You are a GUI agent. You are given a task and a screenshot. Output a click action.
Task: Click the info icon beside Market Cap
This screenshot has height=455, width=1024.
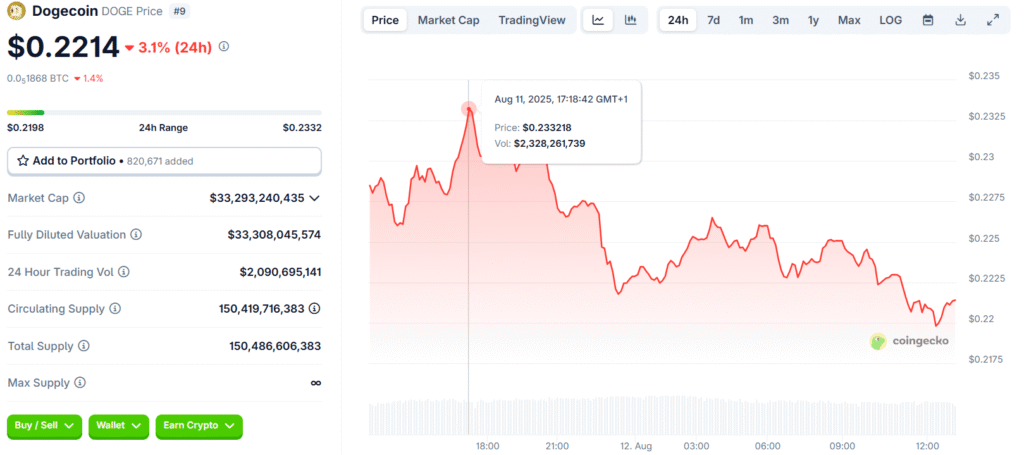click(79, 198)
